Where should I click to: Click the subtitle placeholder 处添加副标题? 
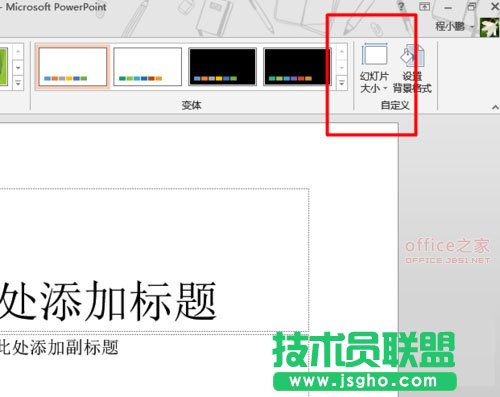(59, 347)
